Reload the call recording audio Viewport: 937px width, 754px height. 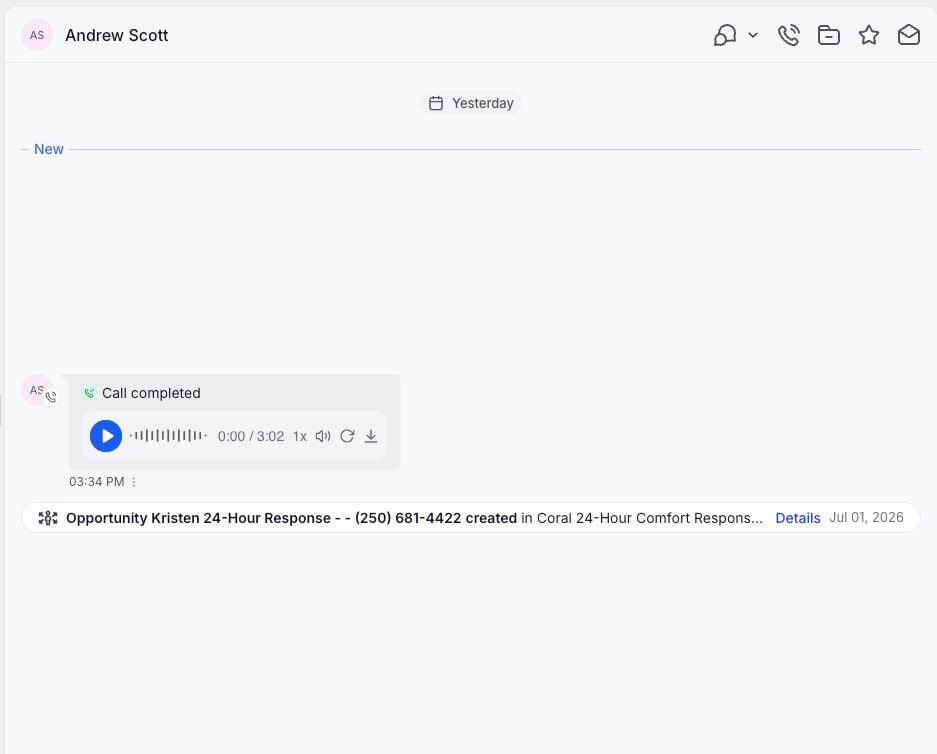(347, 436)
